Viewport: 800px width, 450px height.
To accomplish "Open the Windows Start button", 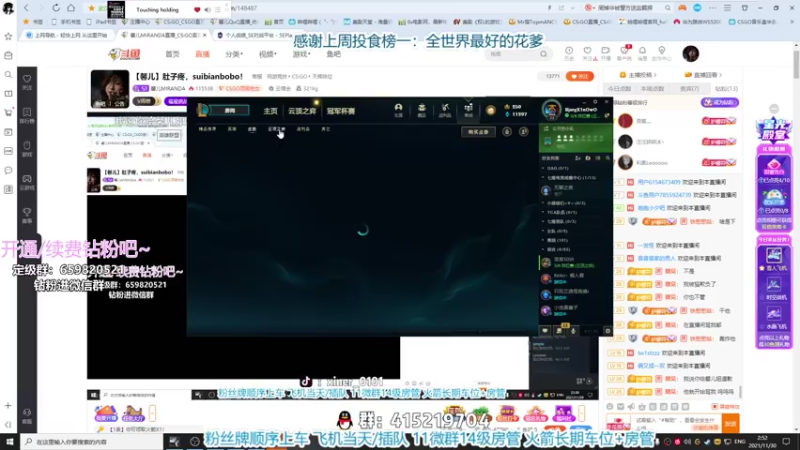I will click(x=9, y=441).
